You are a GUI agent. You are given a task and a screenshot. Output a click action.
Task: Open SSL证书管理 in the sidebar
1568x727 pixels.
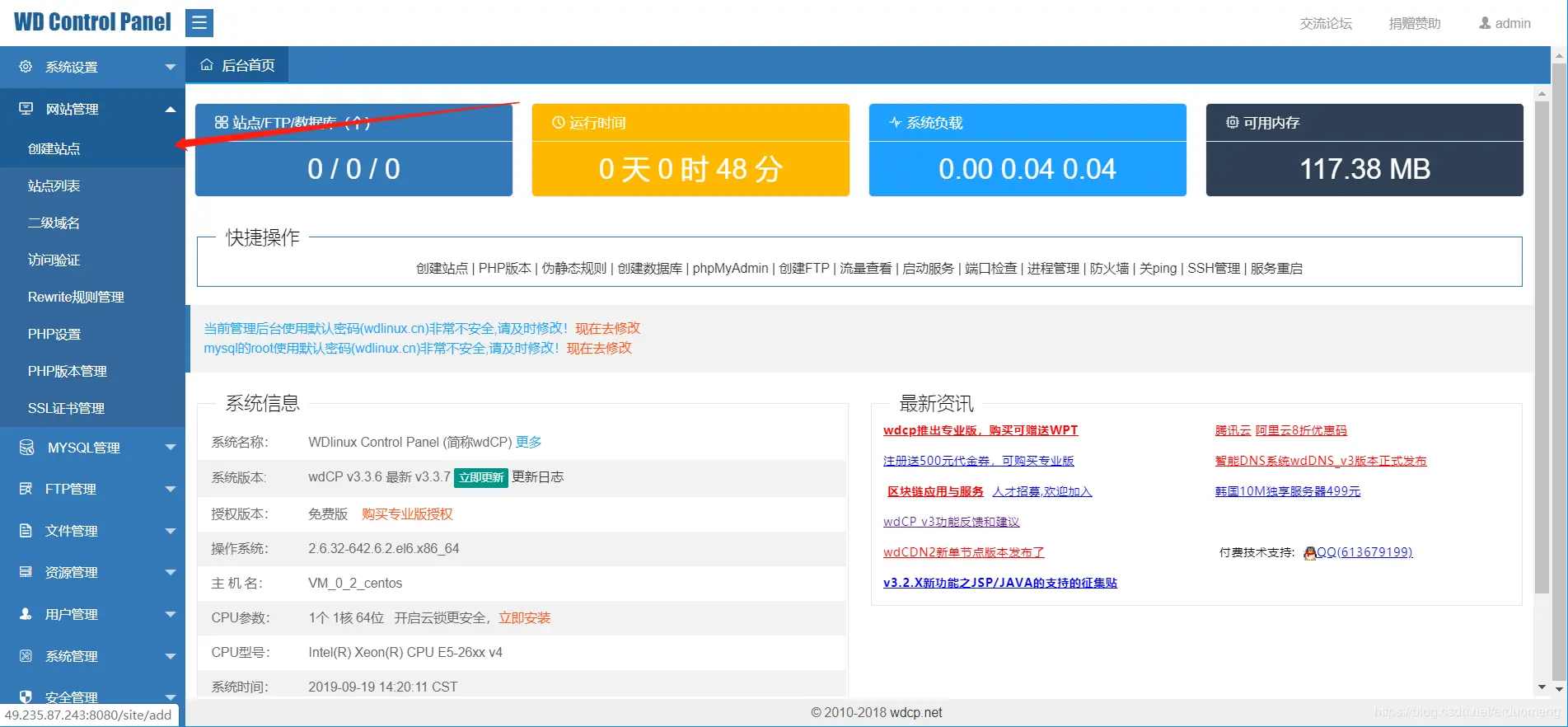[x=92, y=408]
